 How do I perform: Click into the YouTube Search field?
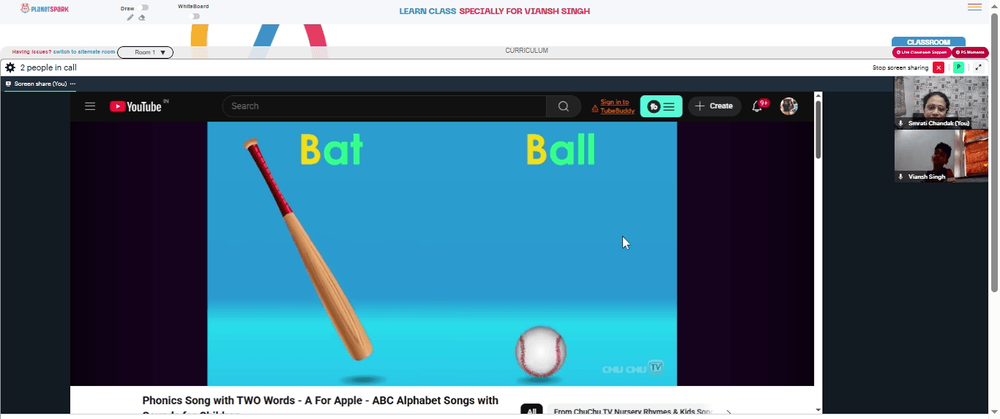click(x=384, y=107)
